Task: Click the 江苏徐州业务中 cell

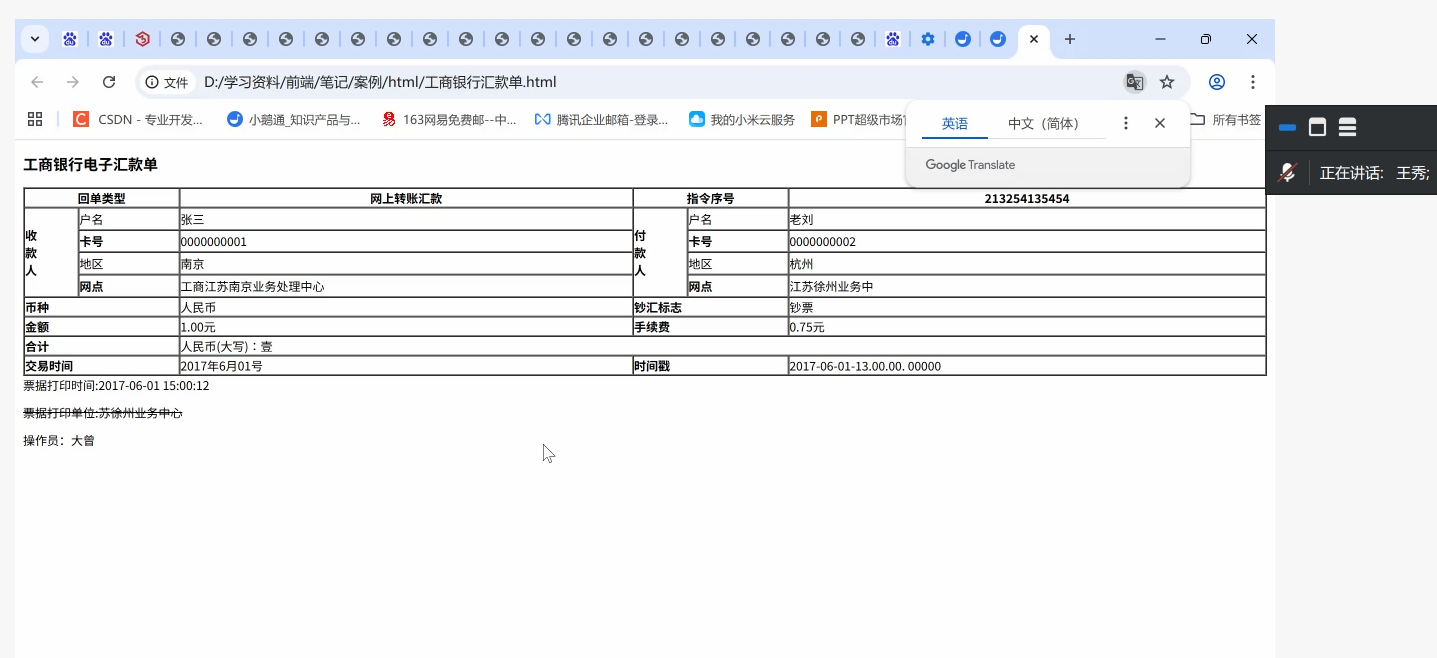Action: point(1027,286)
